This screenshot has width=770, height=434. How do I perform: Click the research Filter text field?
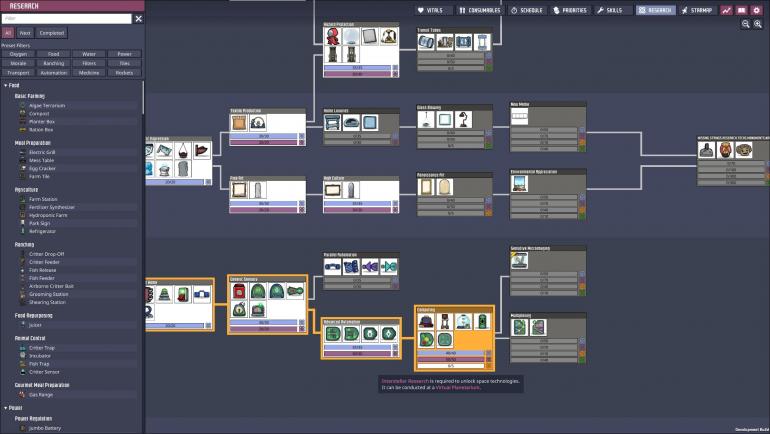point(66,18)
